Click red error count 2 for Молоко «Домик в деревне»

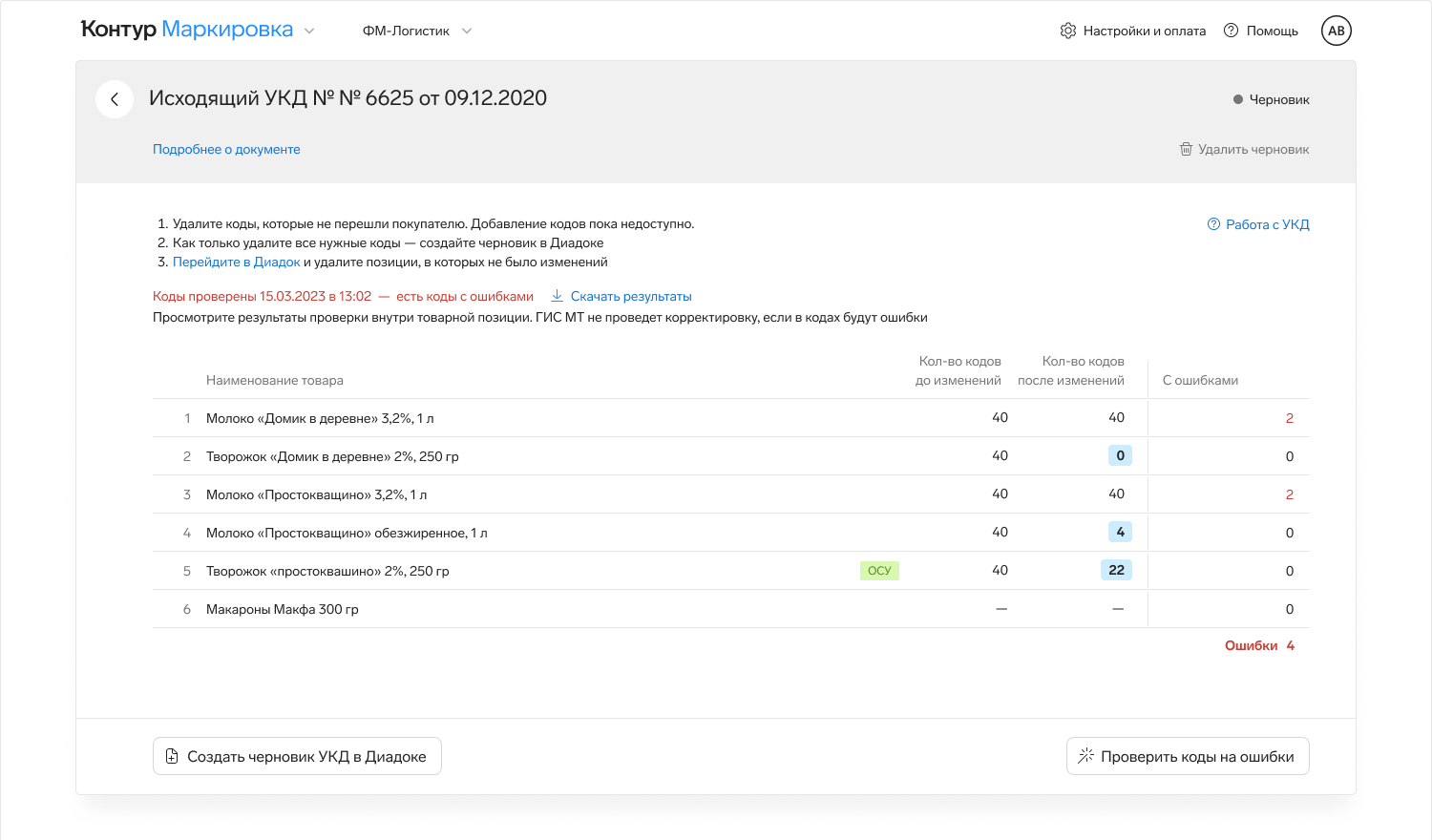tap(1290, 418)
